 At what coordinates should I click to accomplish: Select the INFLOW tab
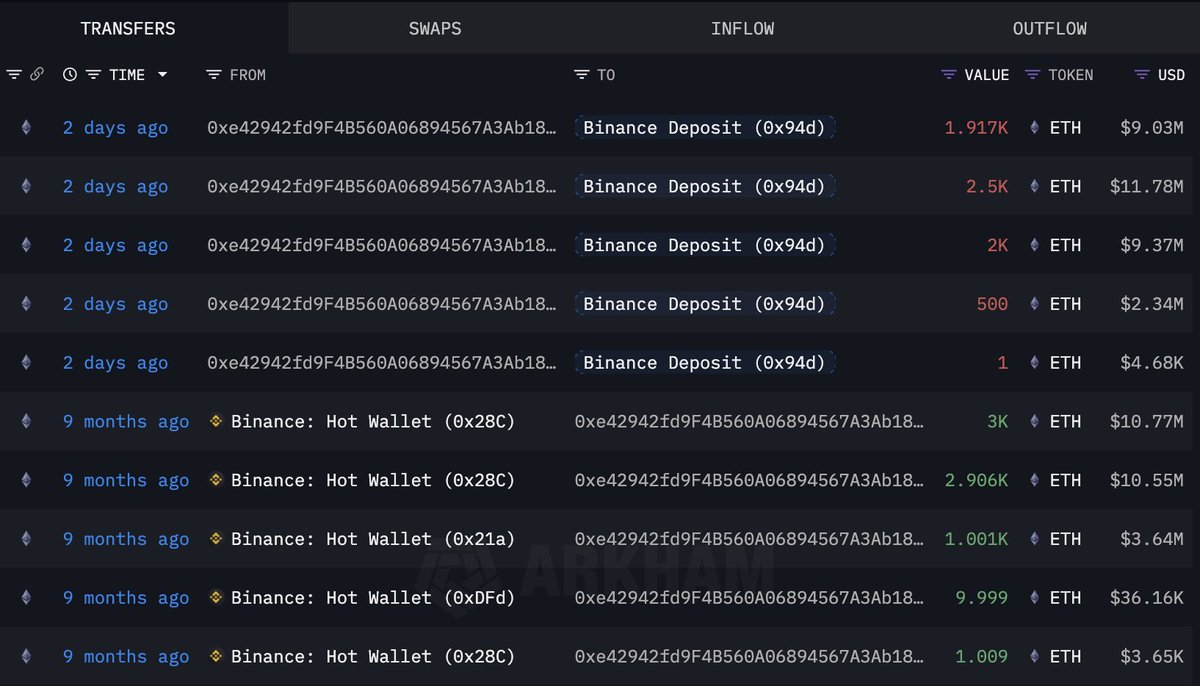pos(742,29)
